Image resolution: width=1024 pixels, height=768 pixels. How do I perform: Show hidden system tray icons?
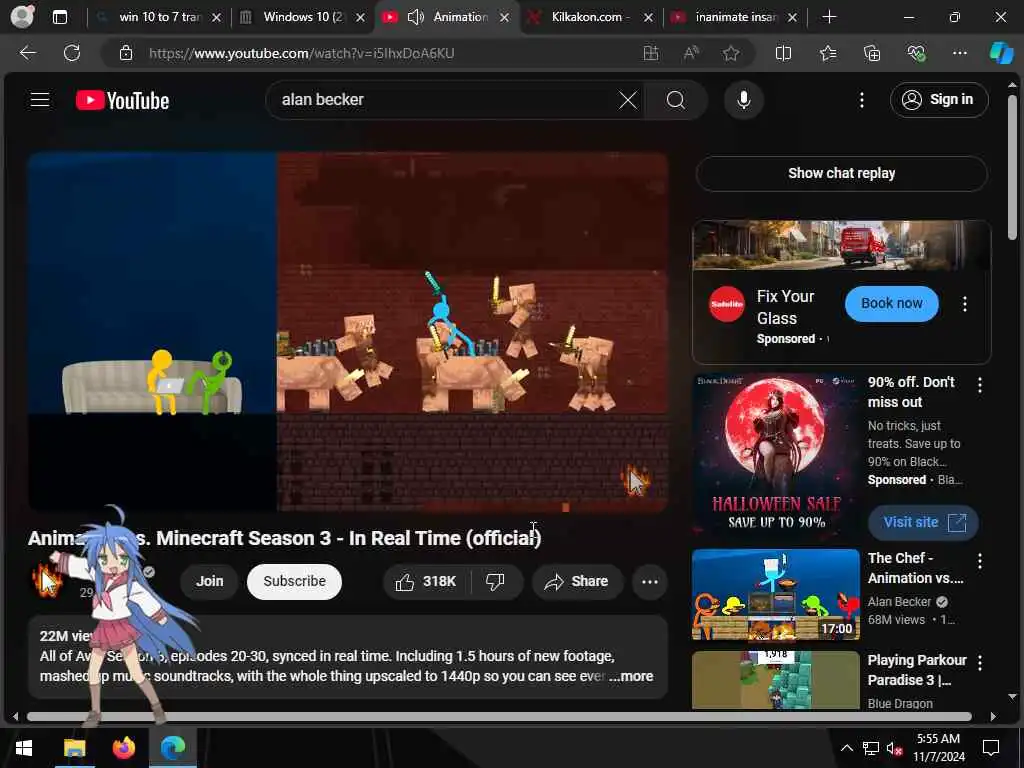846,748
